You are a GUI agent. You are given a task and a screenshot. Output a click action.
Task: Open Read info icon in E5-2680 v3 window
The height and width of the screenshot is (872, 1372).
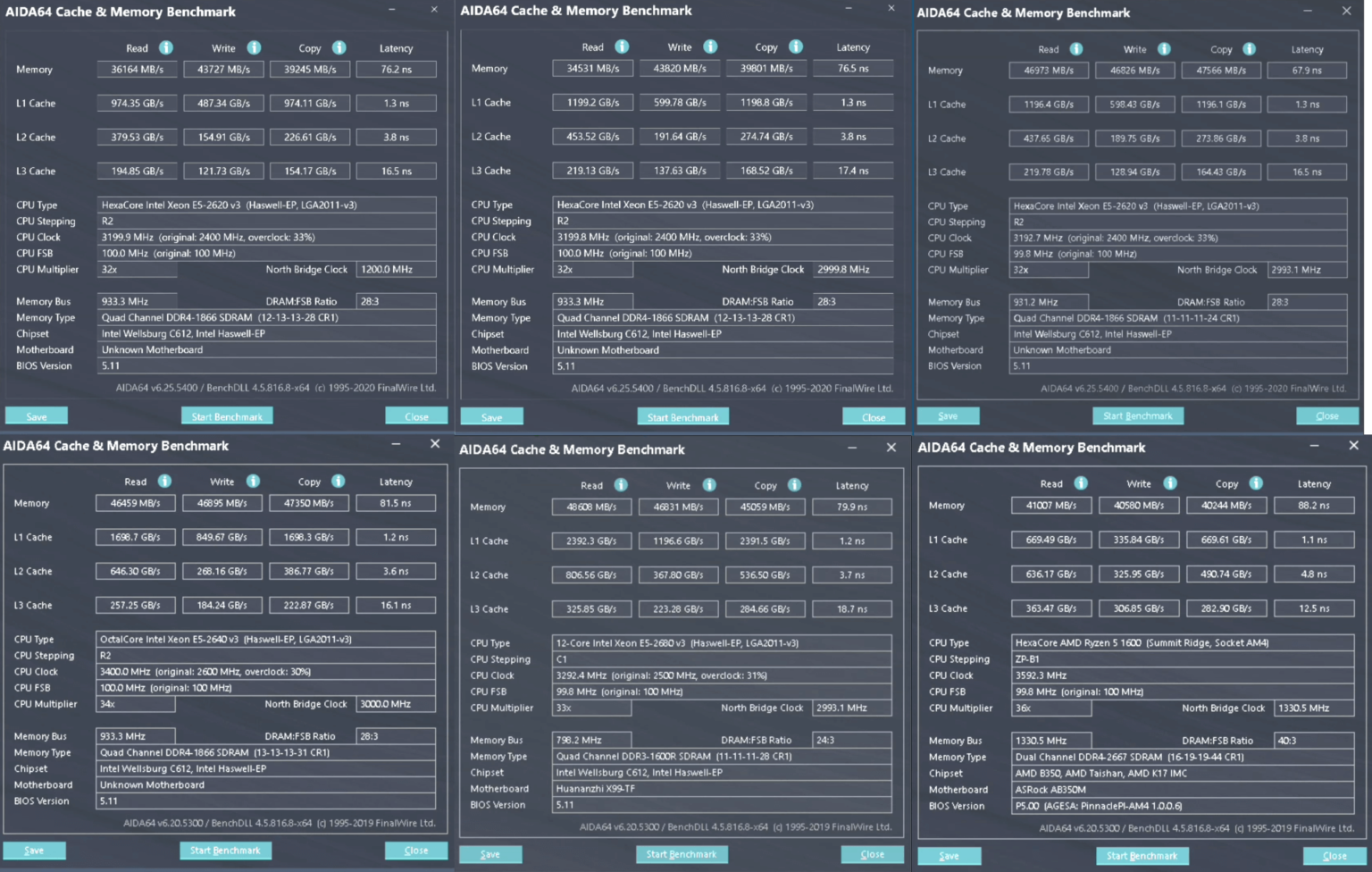click(x=621, y=485)
